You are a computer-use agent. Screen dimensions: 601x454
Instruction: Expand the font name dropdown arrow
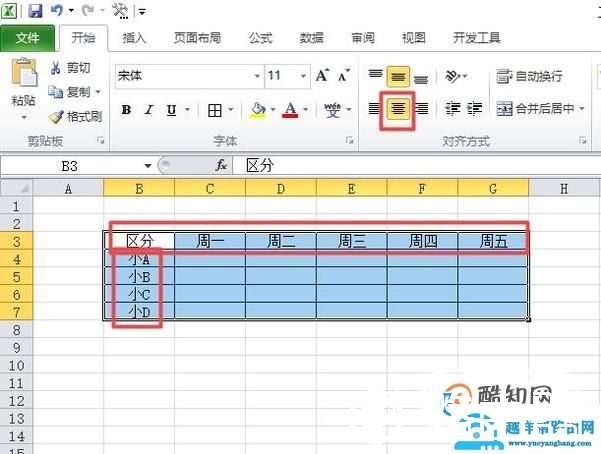pyautogui.click(x=257, y=76)
